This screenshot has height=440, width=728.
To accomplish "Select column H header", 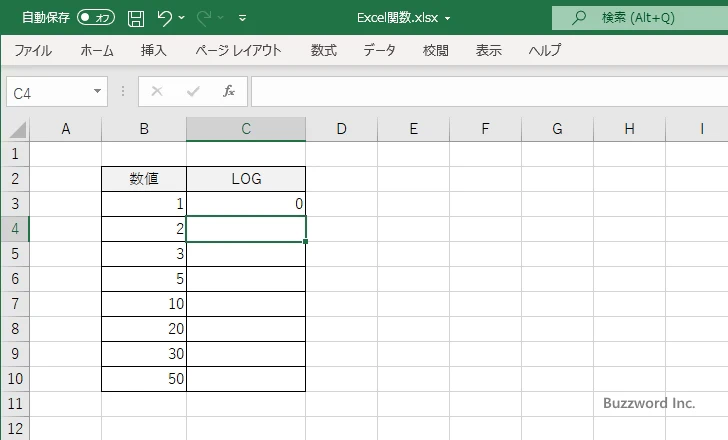I will tap(629, 129).
